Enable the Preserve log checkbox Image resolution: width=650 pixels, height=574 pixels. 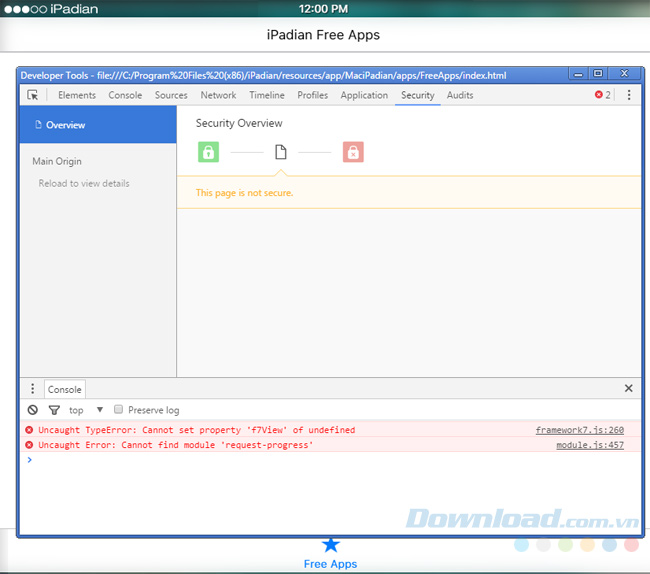click(118, 409)
